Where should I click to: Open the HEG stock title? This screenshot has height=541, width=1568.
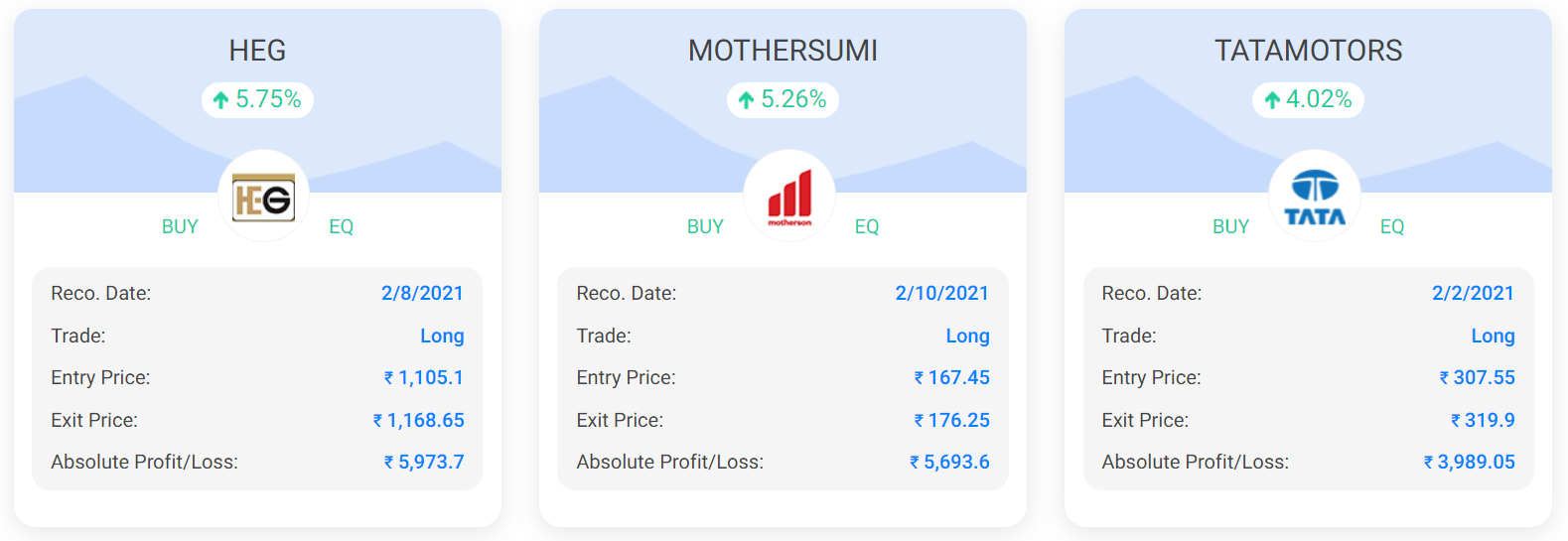pos(257,51)
